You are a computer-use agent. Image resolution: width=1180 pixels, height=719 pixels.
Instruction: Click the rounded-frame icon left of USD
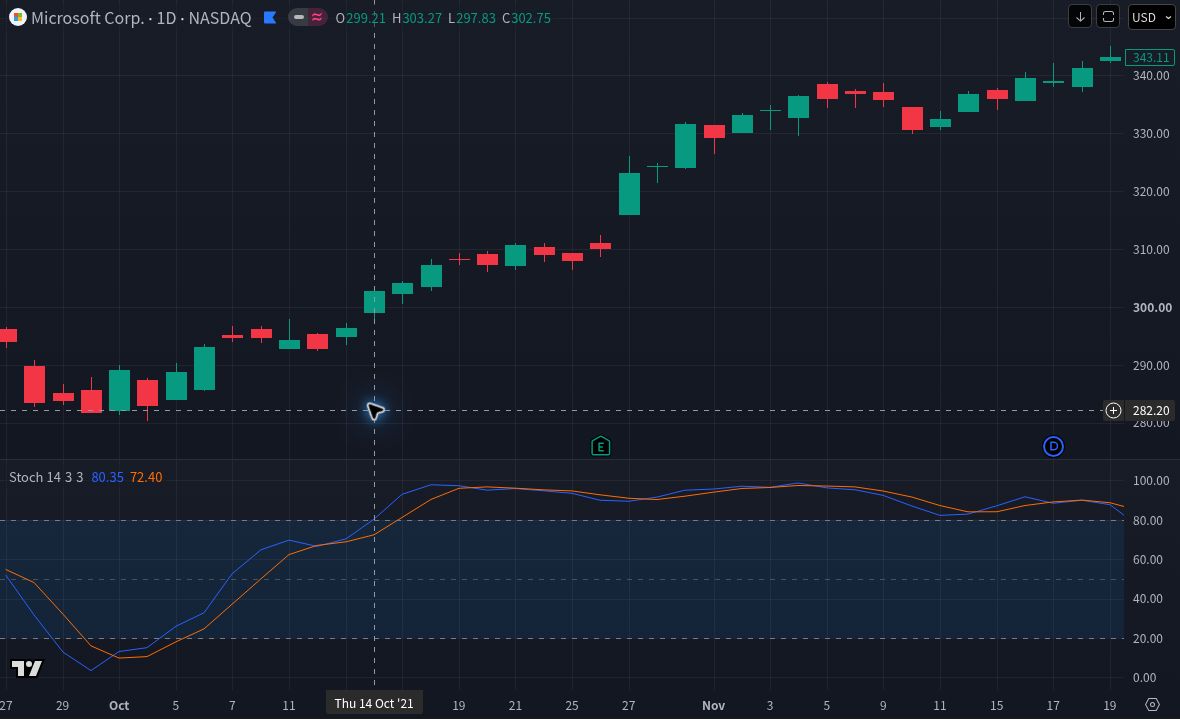tap(1109, 17)
